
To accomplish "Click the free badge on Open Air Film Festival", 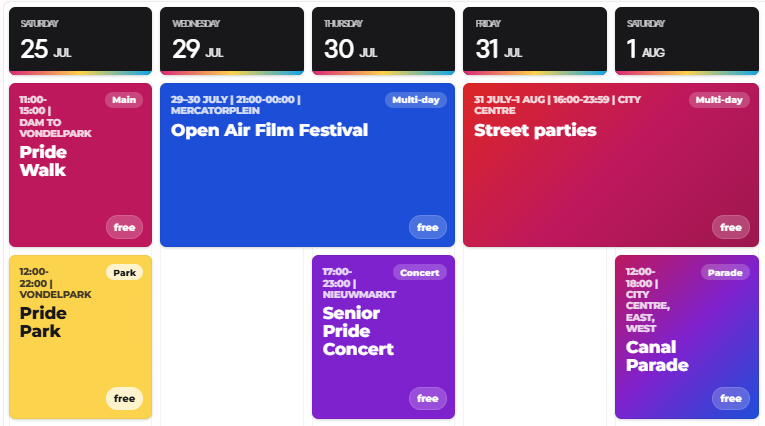I will pyautogui.click(x=428, y=227).
